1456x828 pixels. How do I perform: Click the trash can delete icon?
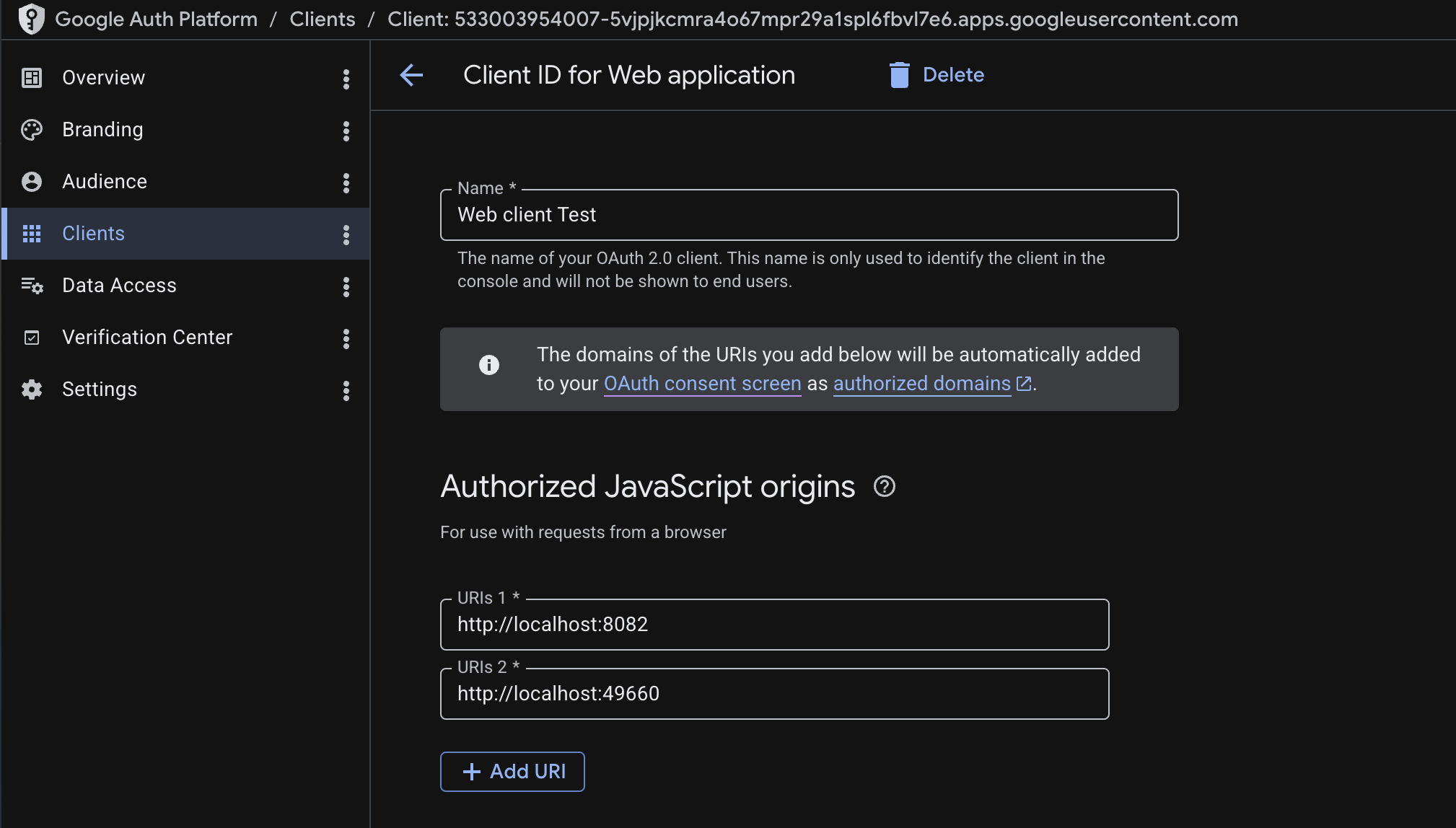click(x=899, y=75)
